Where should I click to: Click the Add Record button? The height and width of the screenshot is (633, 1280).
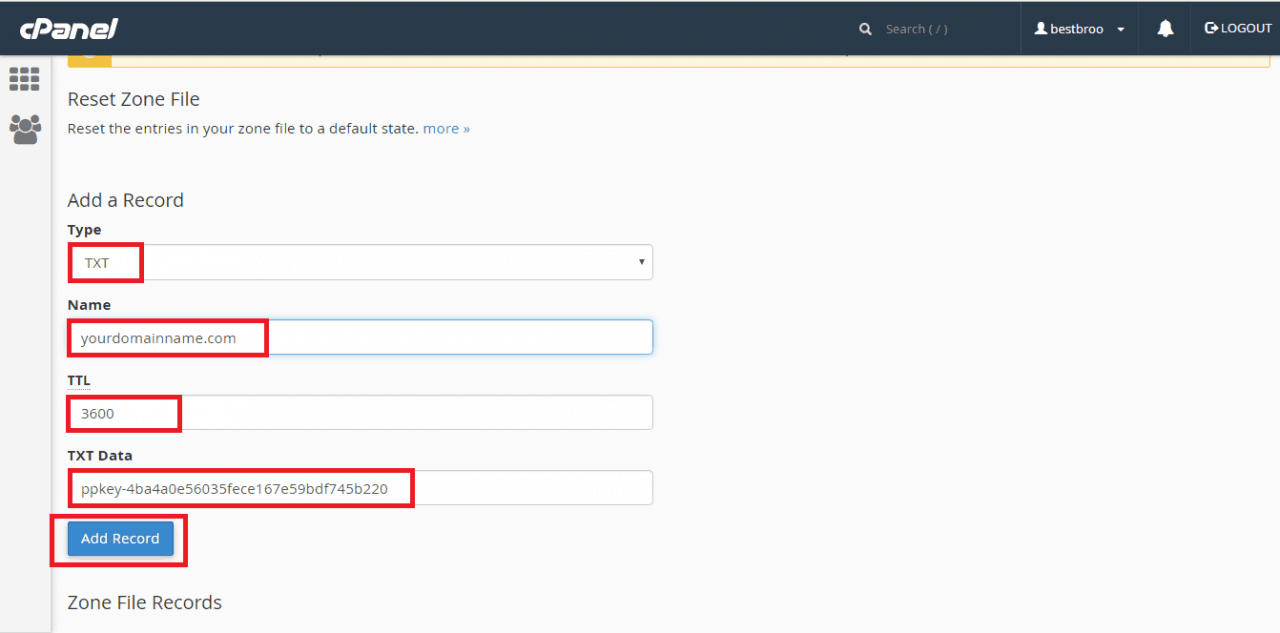pos(120,538)
